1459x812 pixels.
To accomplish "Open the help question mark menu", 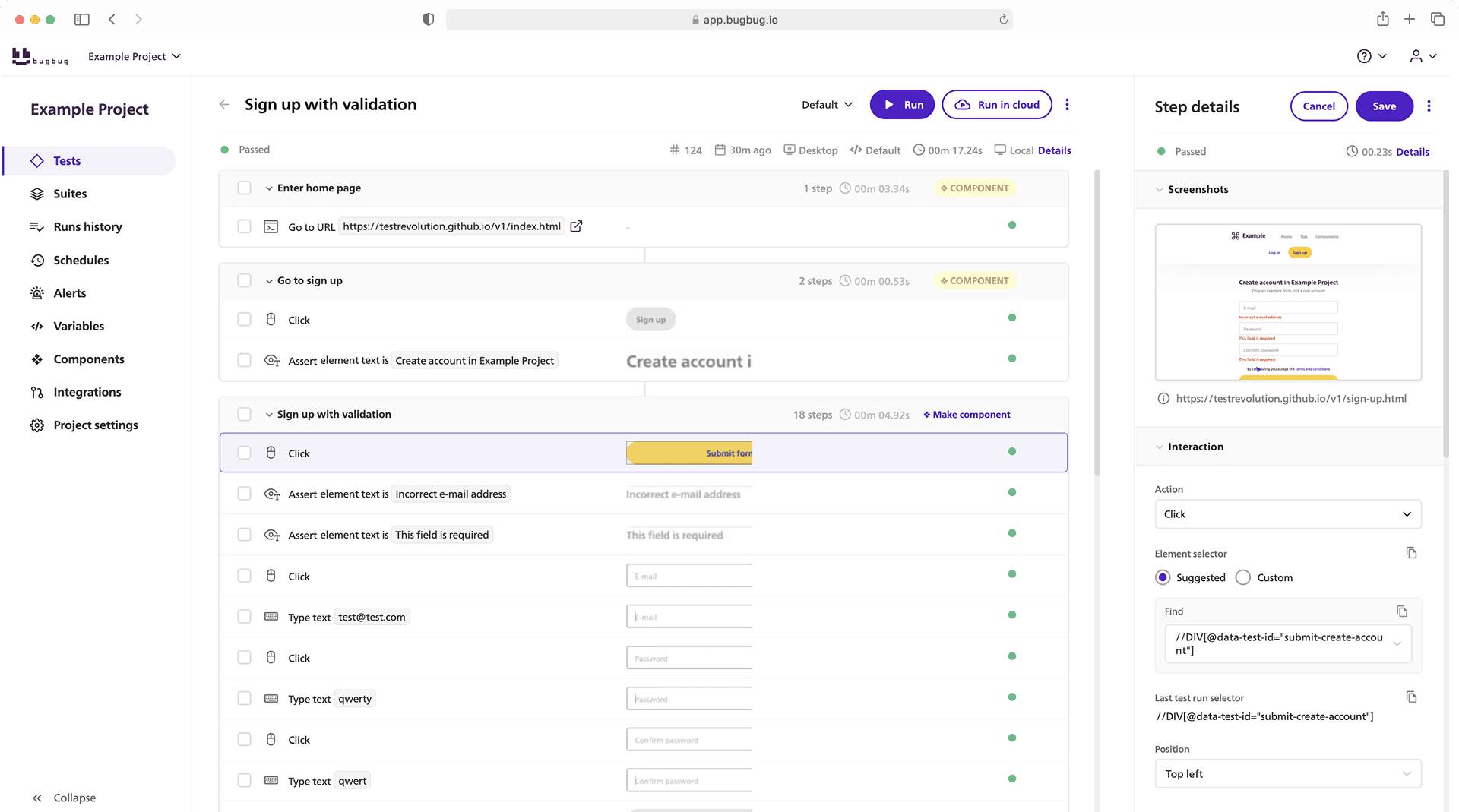I will click(x=1364, y=56).
